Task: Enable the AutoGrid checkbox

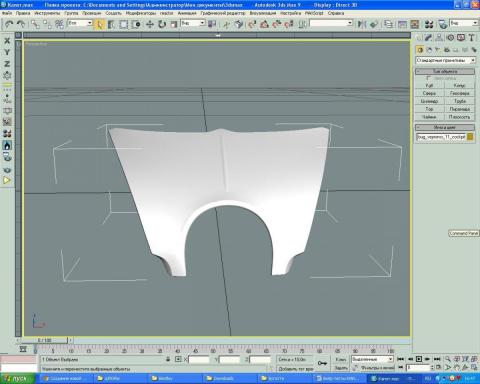Action: 429,78
